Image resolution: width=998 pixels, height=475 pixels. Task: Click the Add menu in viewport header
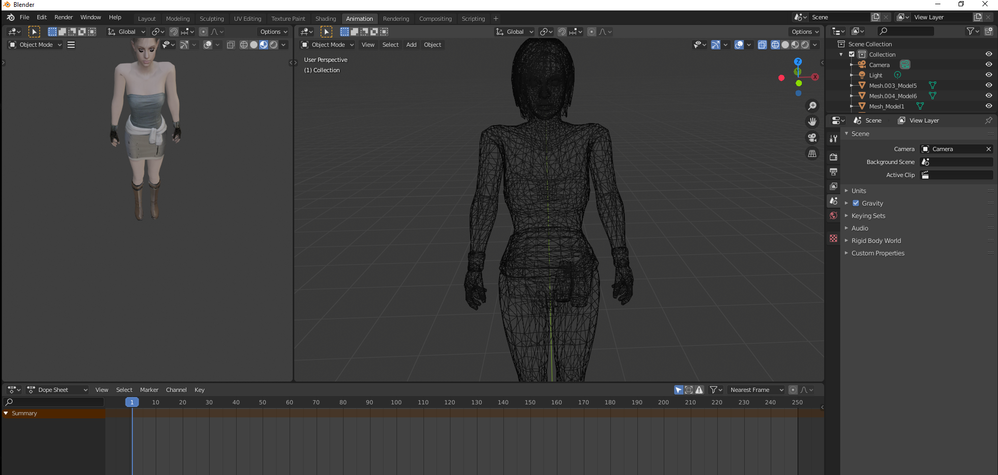411,45
